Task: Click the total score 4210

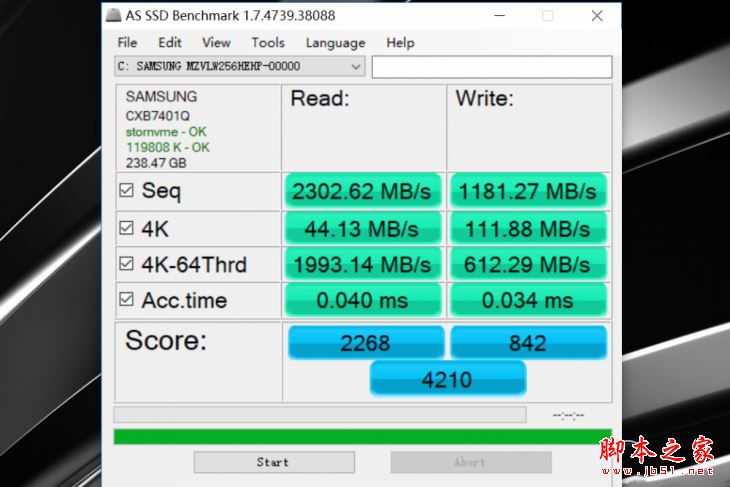Action: click(x=448, y=379)
